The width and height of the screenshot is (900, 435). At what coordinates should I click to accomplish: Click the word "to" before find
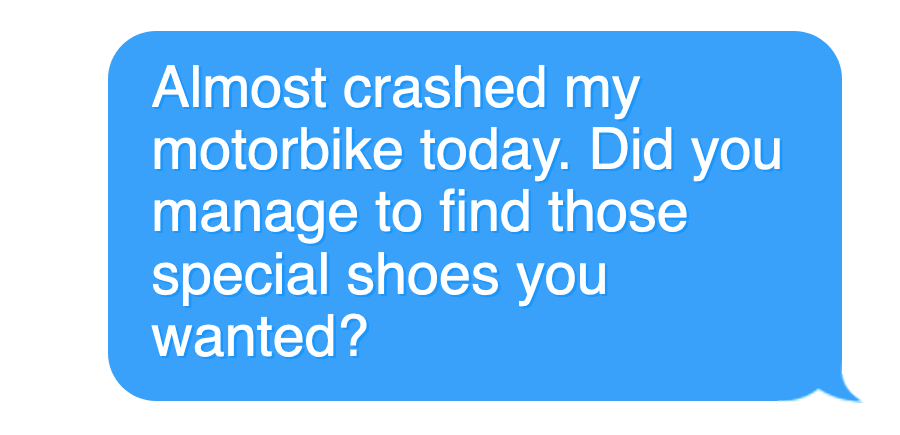tap(398, 212)
